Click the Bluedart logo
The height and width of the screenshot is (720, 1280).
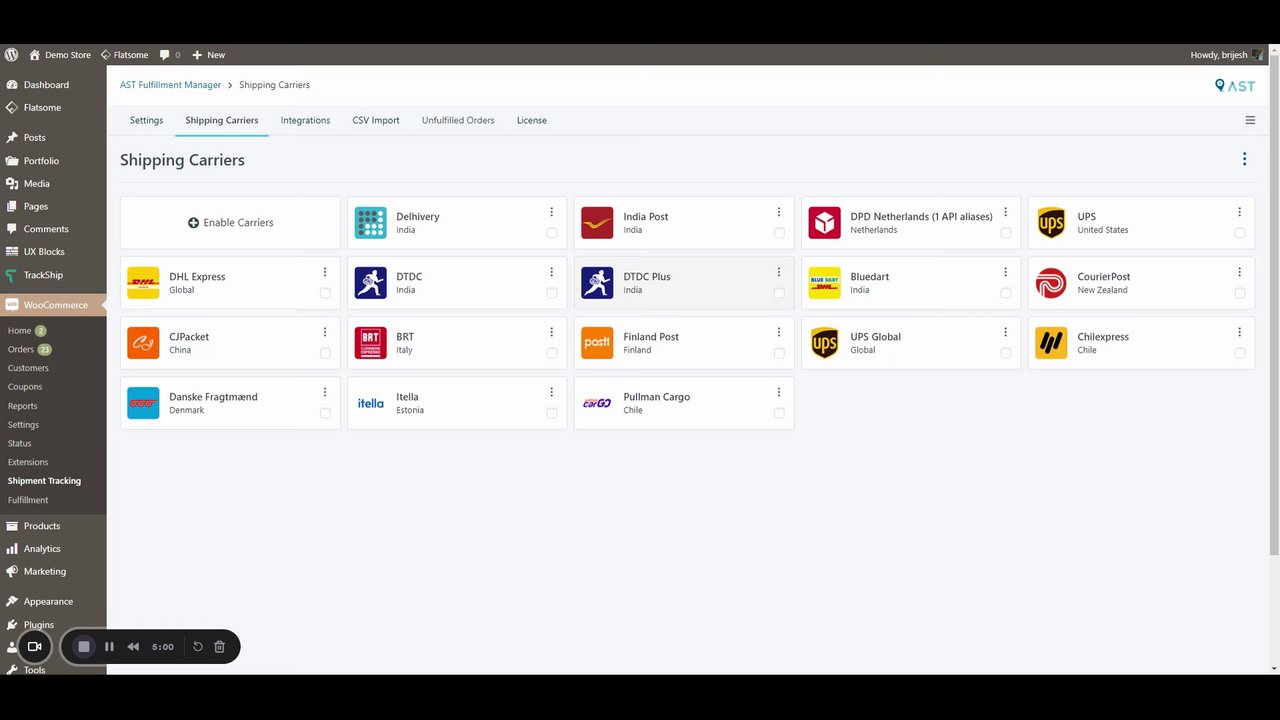[824, 283]
